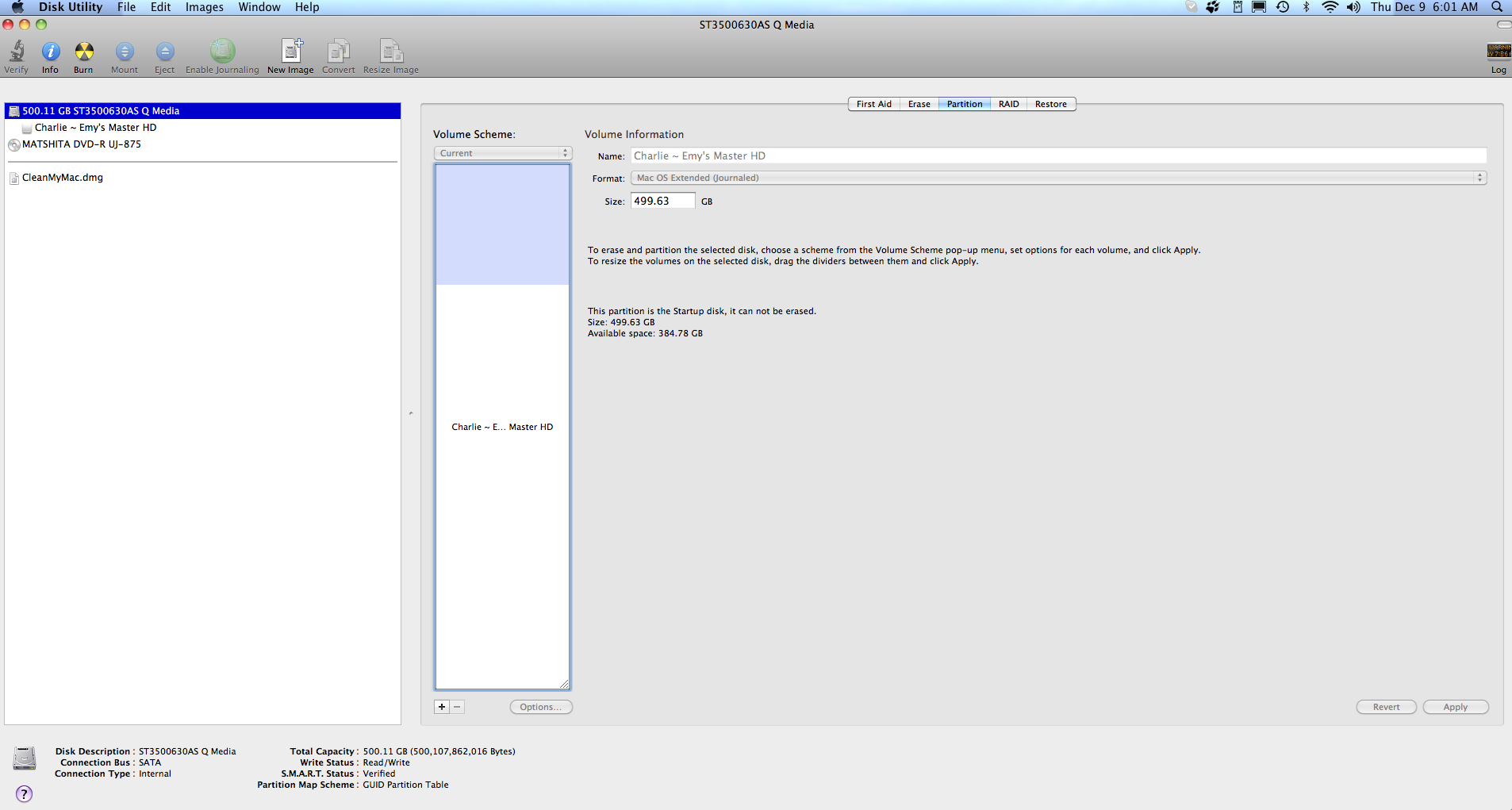Open the Images menu

coord(205,7)
